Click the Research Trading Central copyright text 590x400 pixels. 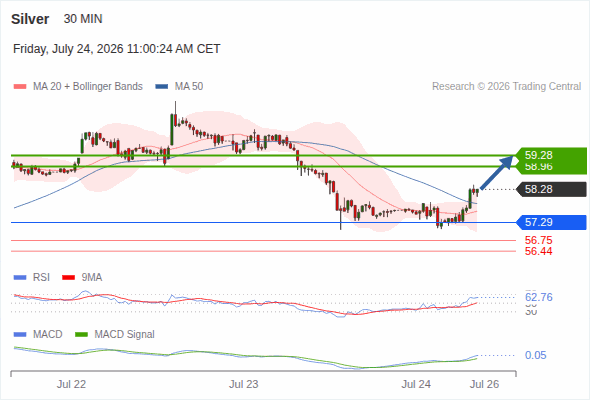point(506,87)
